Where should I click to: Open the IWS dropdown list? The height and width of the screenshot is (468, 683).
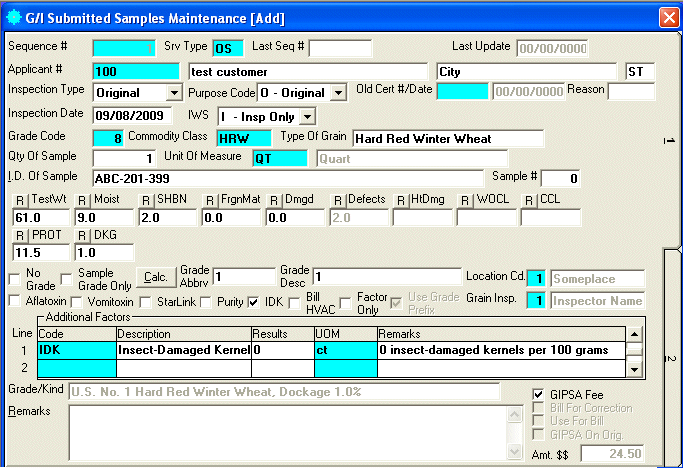pyautogui.click(x=307, y=117)
